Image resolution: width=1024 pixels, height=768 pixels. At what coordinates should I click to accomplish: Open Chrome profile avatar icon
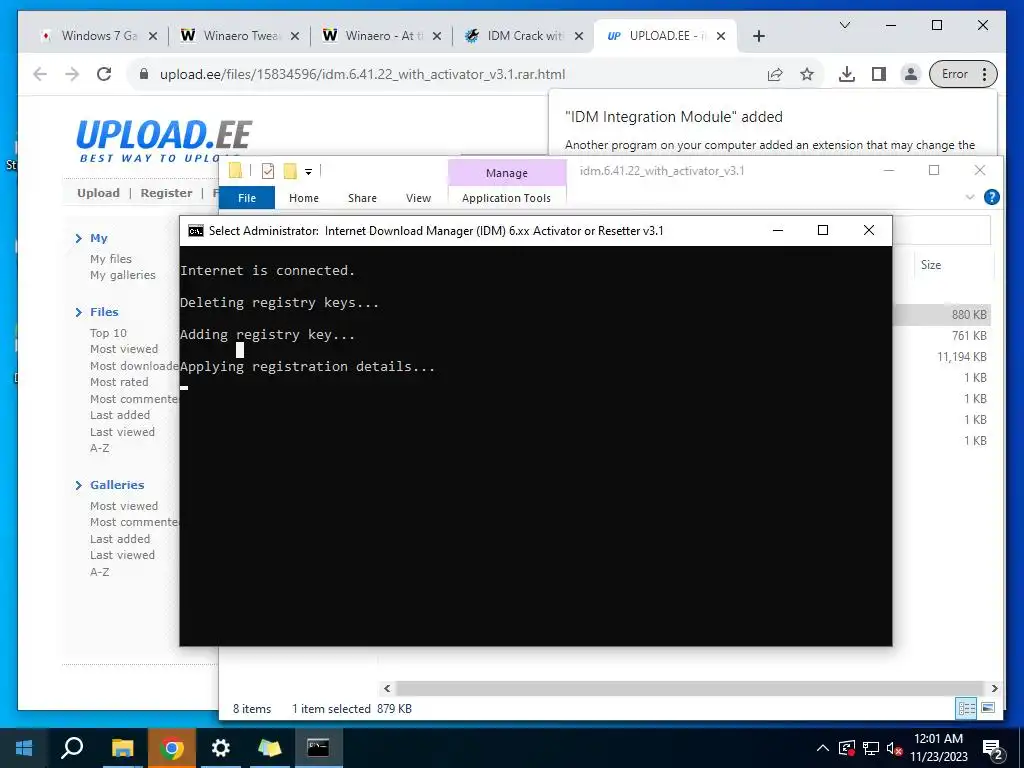point(910,74)
